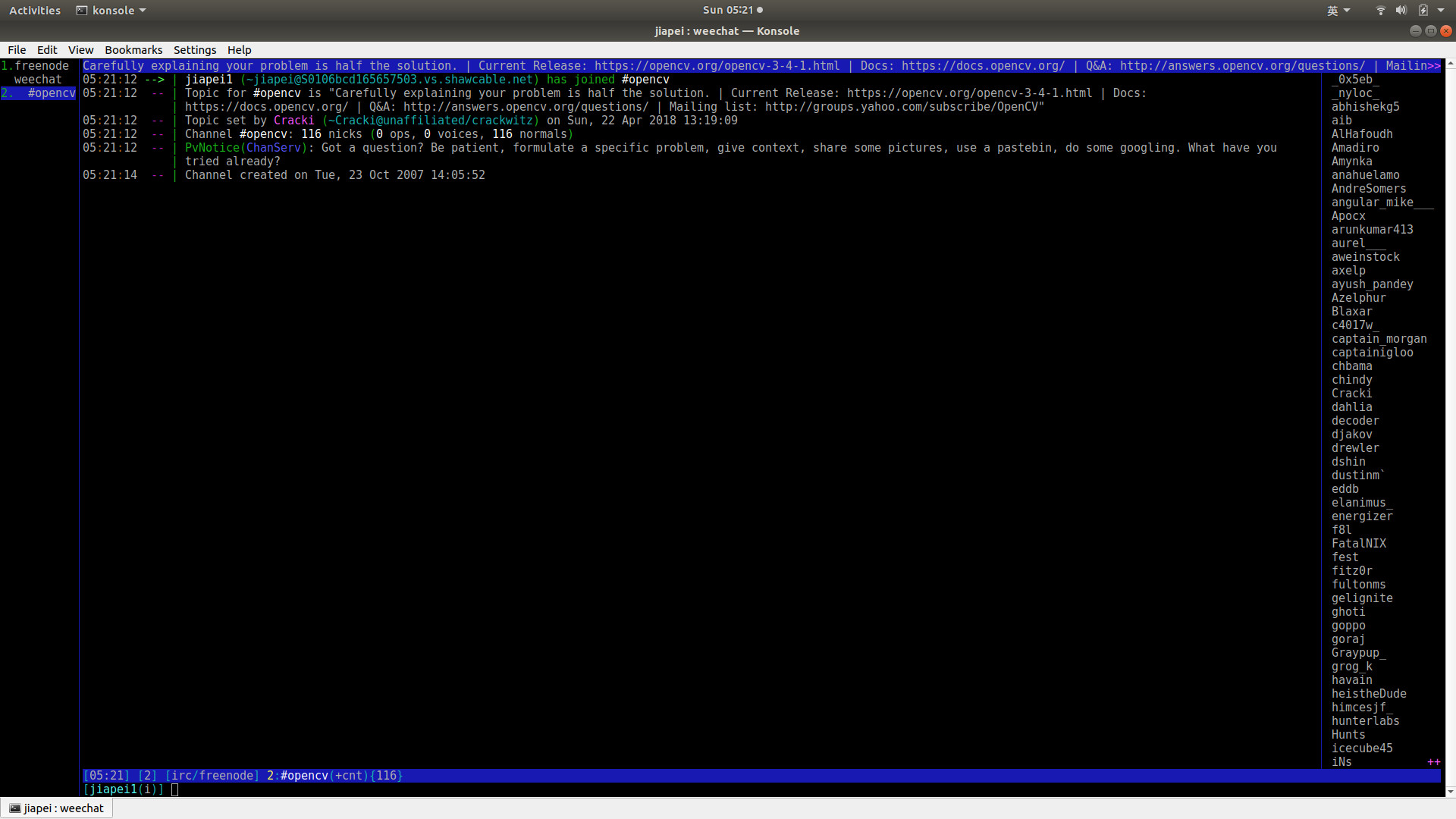This screenshot has height=819, width=1456.
Task: Click the '++' nicklist overflow marker
Action: pos(1433,762)
